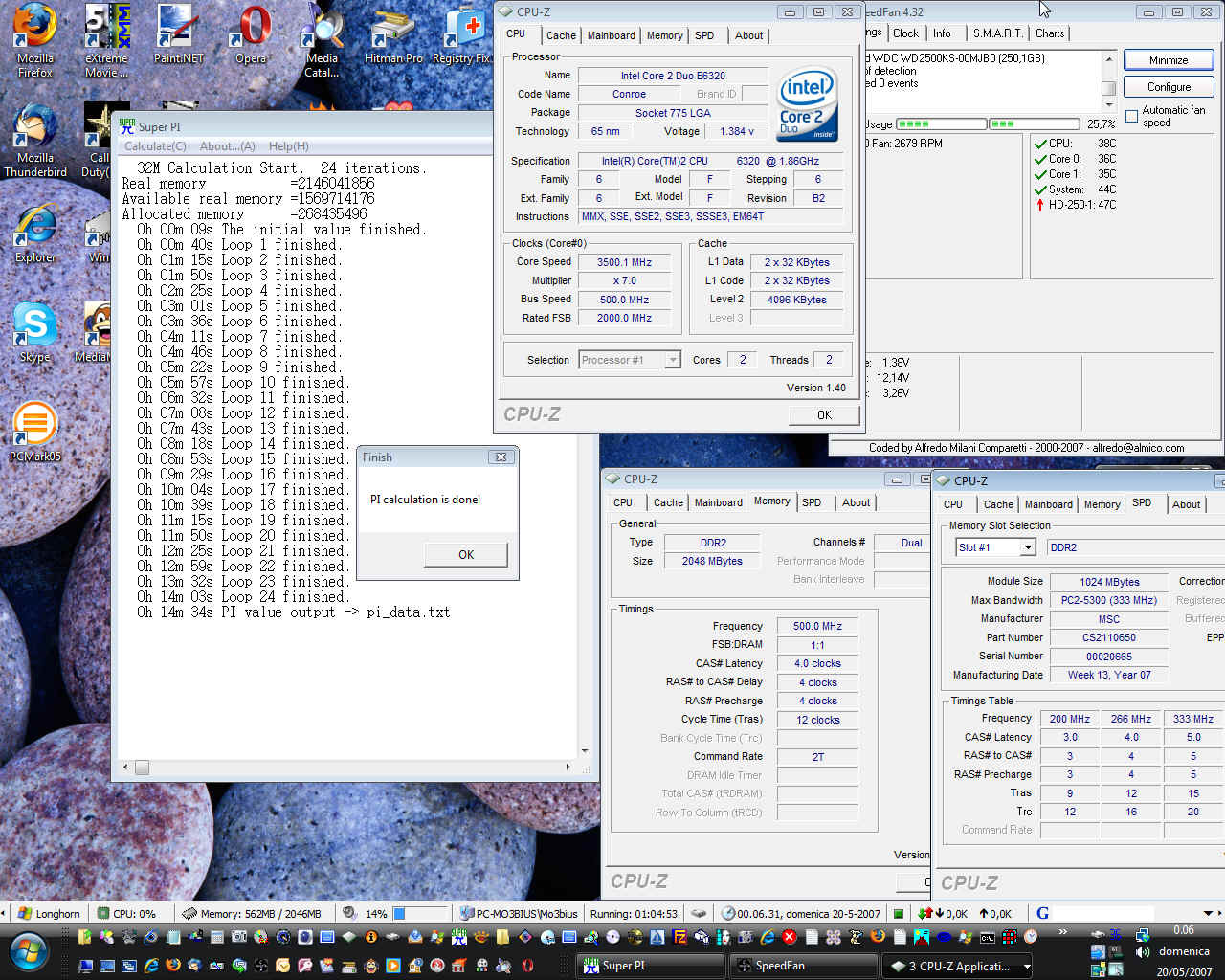Click the Super PI quick launch icon
Image resolution: width=1225 pixels, height=980 pixels.
[x=458, y=937]
